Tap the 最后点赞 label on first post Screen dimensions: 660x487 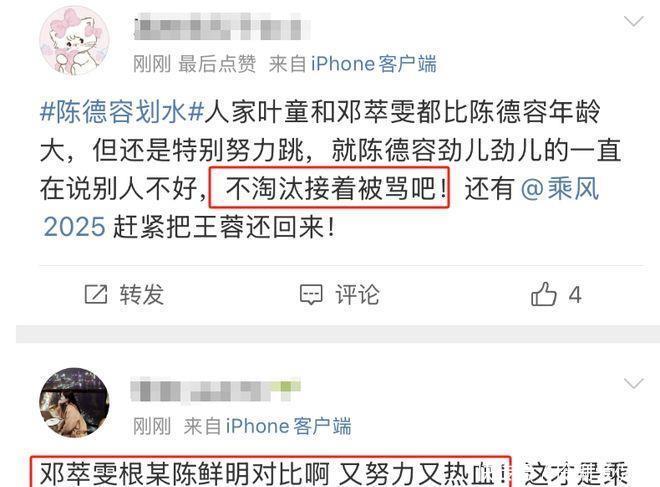tap(217, 64)
